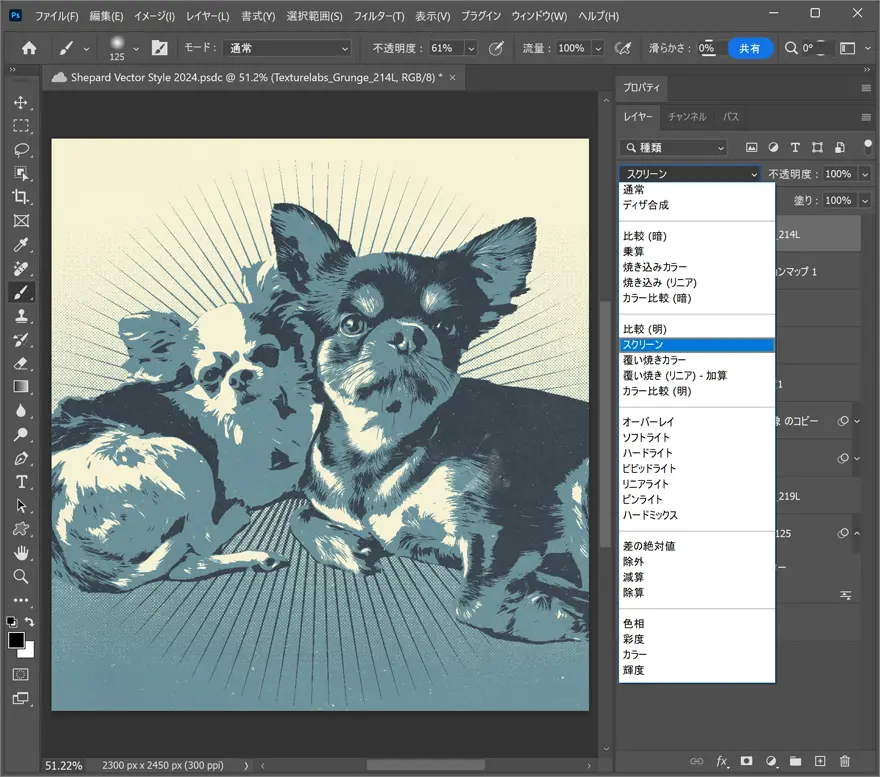Add layer mask from Layers panel footer
880x777 pixels.
coord(746,761)
